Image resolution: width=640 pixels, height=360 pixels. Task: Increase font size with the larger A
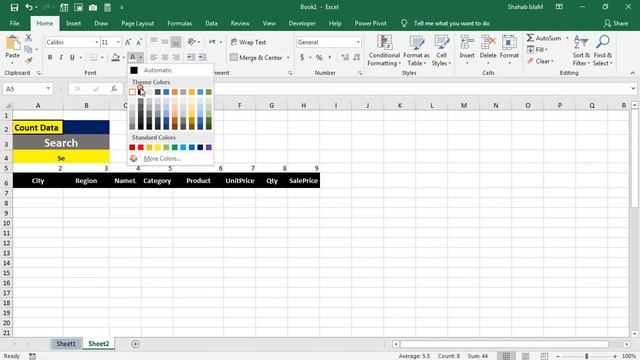[128, 42]
